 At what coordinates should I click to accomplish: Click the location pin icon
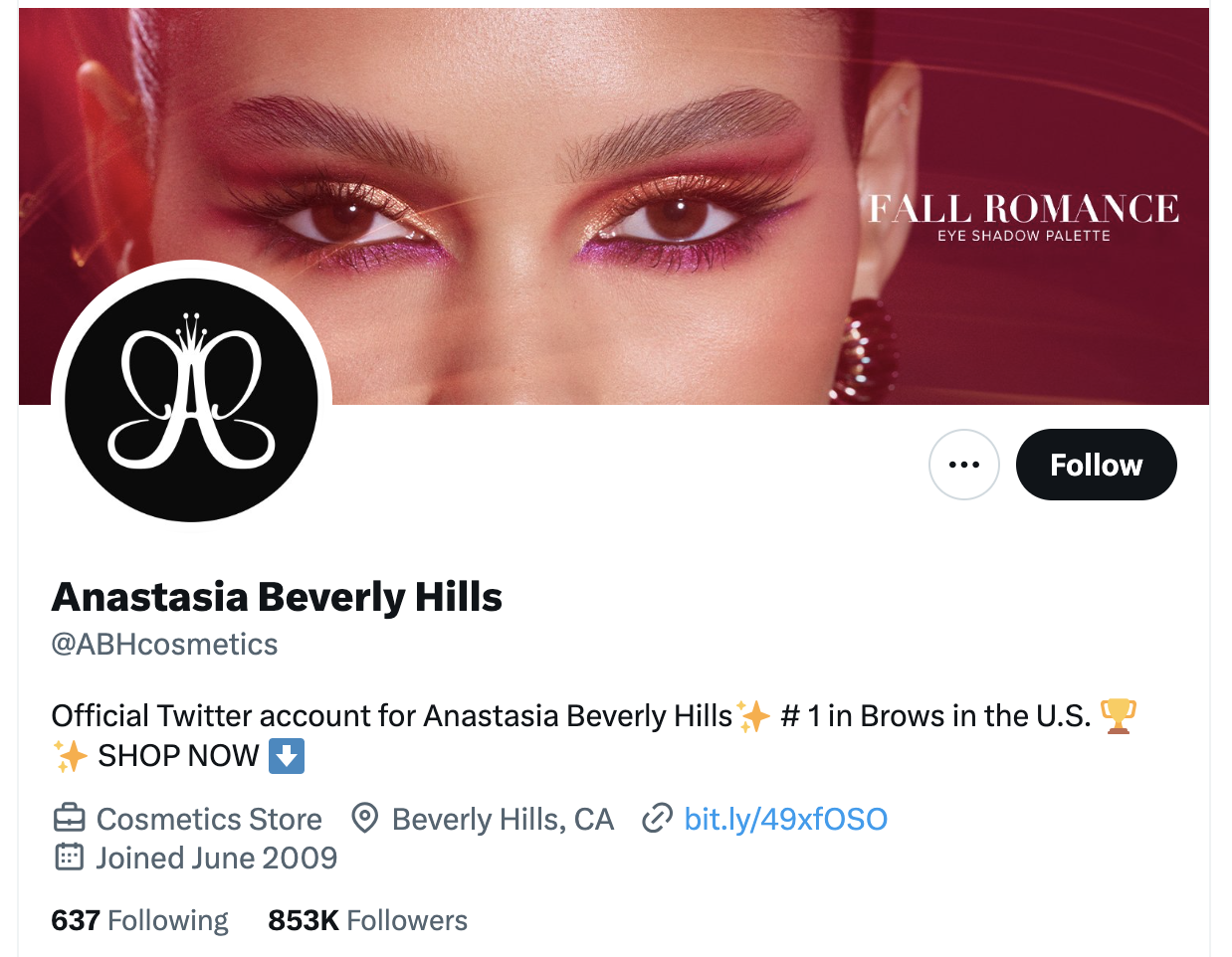pyautogui.click(x=365, y=819)
